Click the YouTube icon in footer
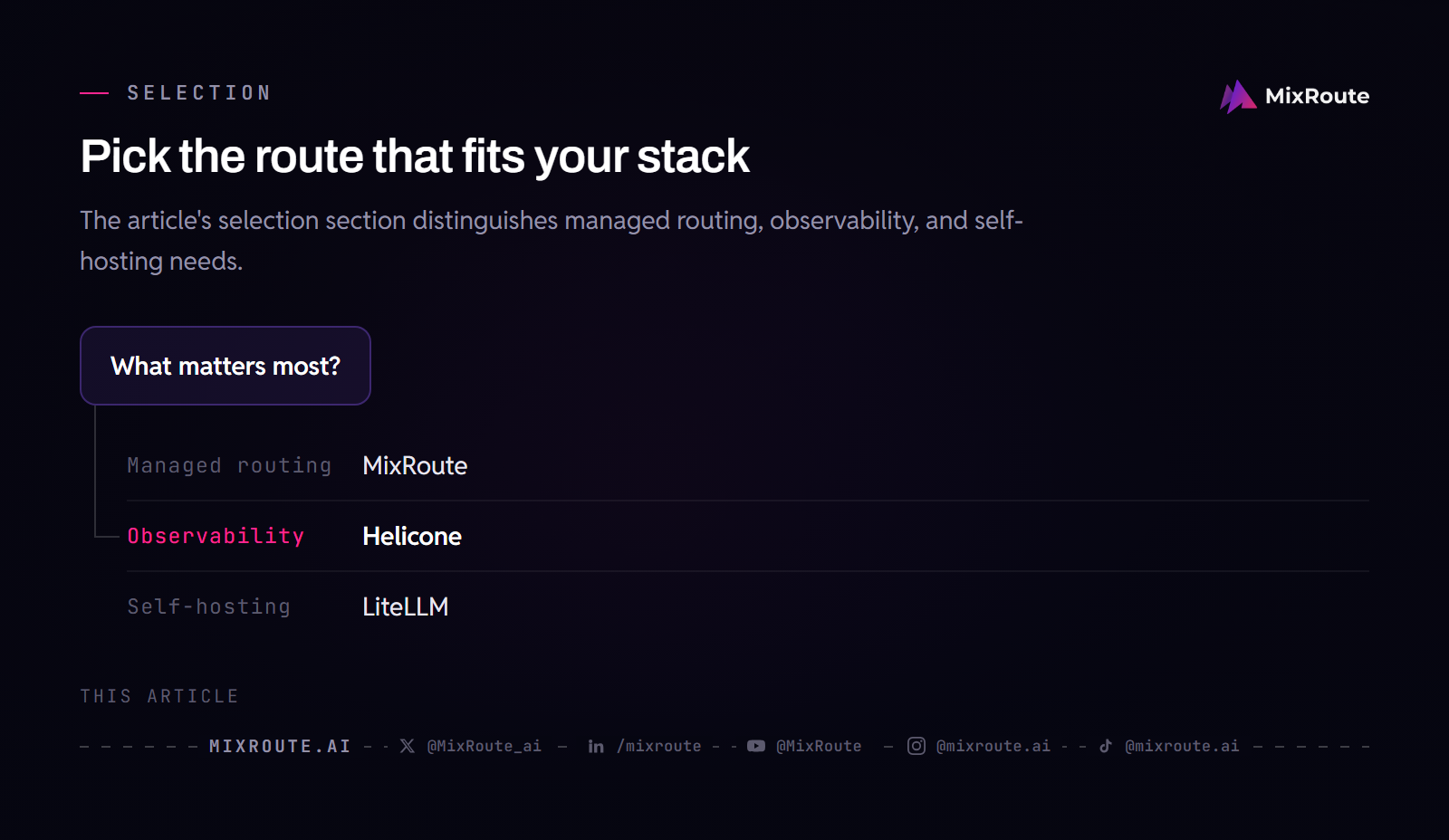 756,746
